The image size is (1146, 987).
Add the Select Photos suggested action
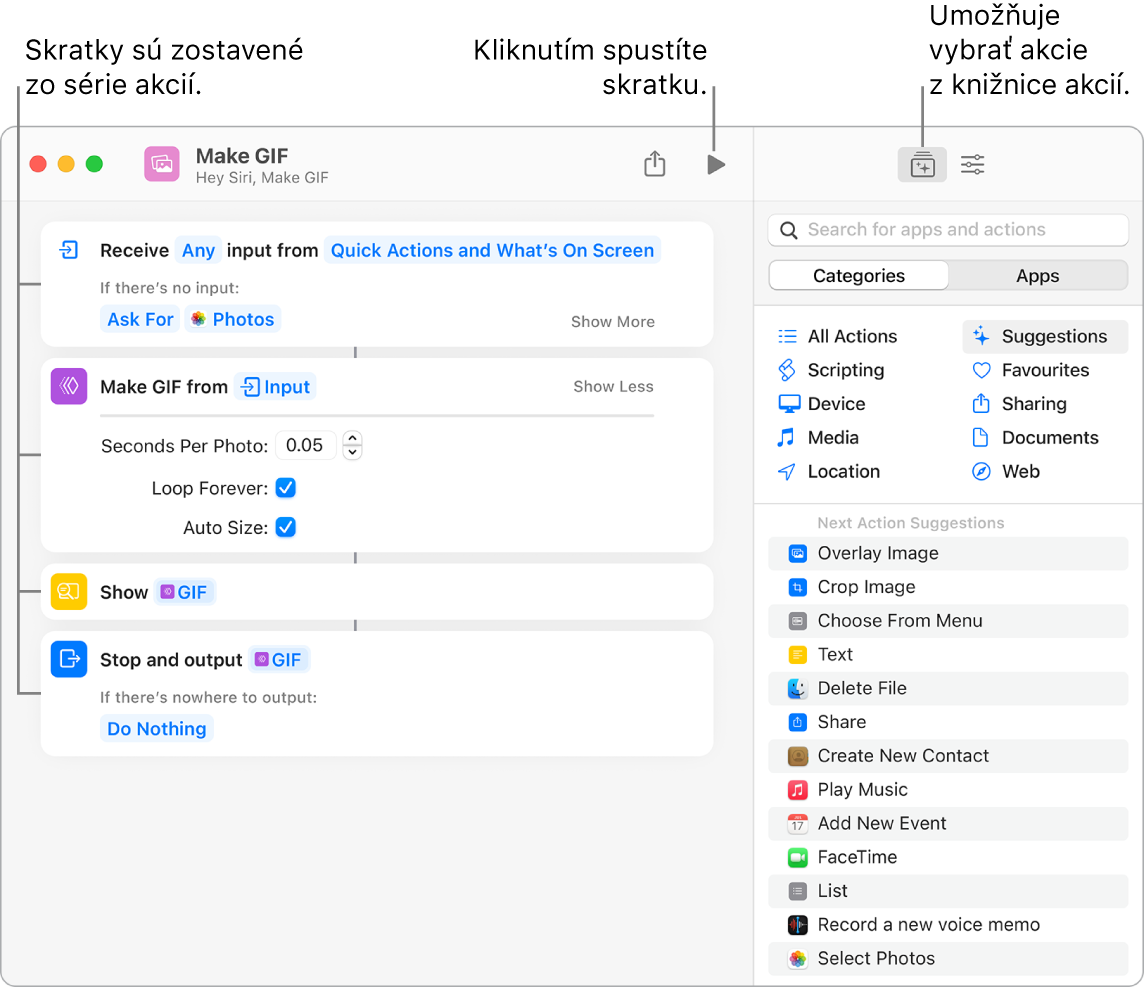[948, 958]
